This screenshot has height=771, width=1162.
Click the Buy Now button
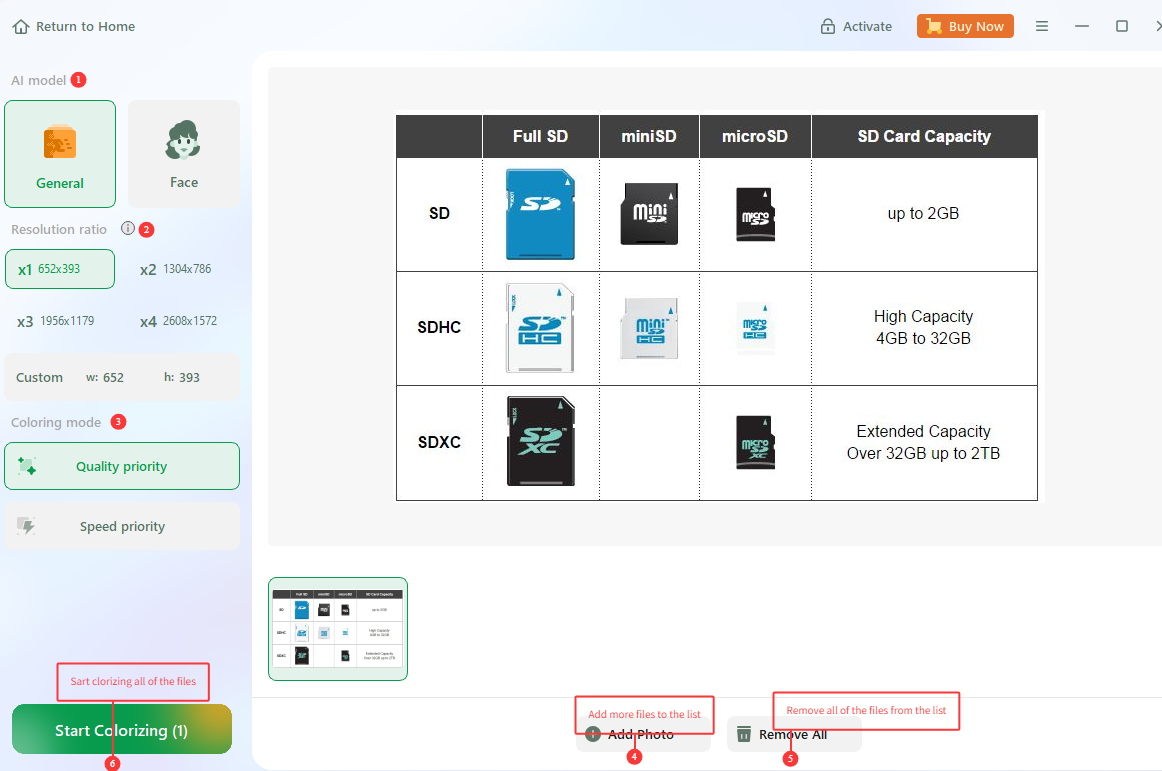tap(965, 26)
